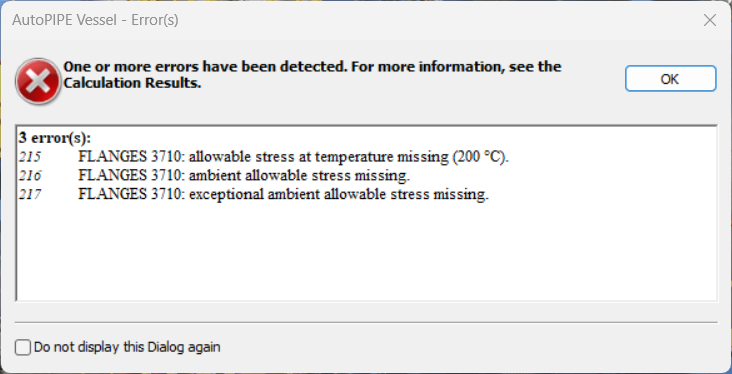Click the One or more errors detected text

pyautogui.click(x=205, y=67)
